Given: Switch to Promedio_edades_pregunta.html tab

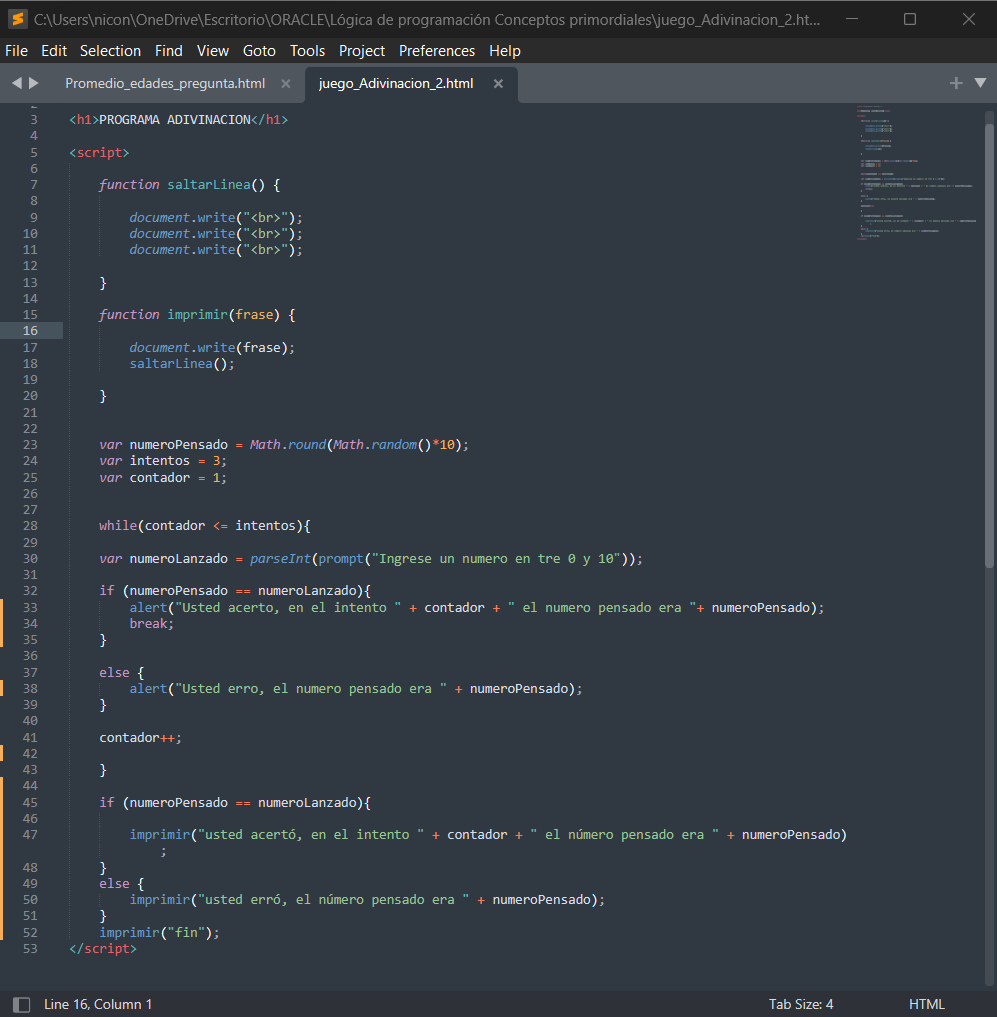Looking at the screenshot, I should (x=165, y=84).
